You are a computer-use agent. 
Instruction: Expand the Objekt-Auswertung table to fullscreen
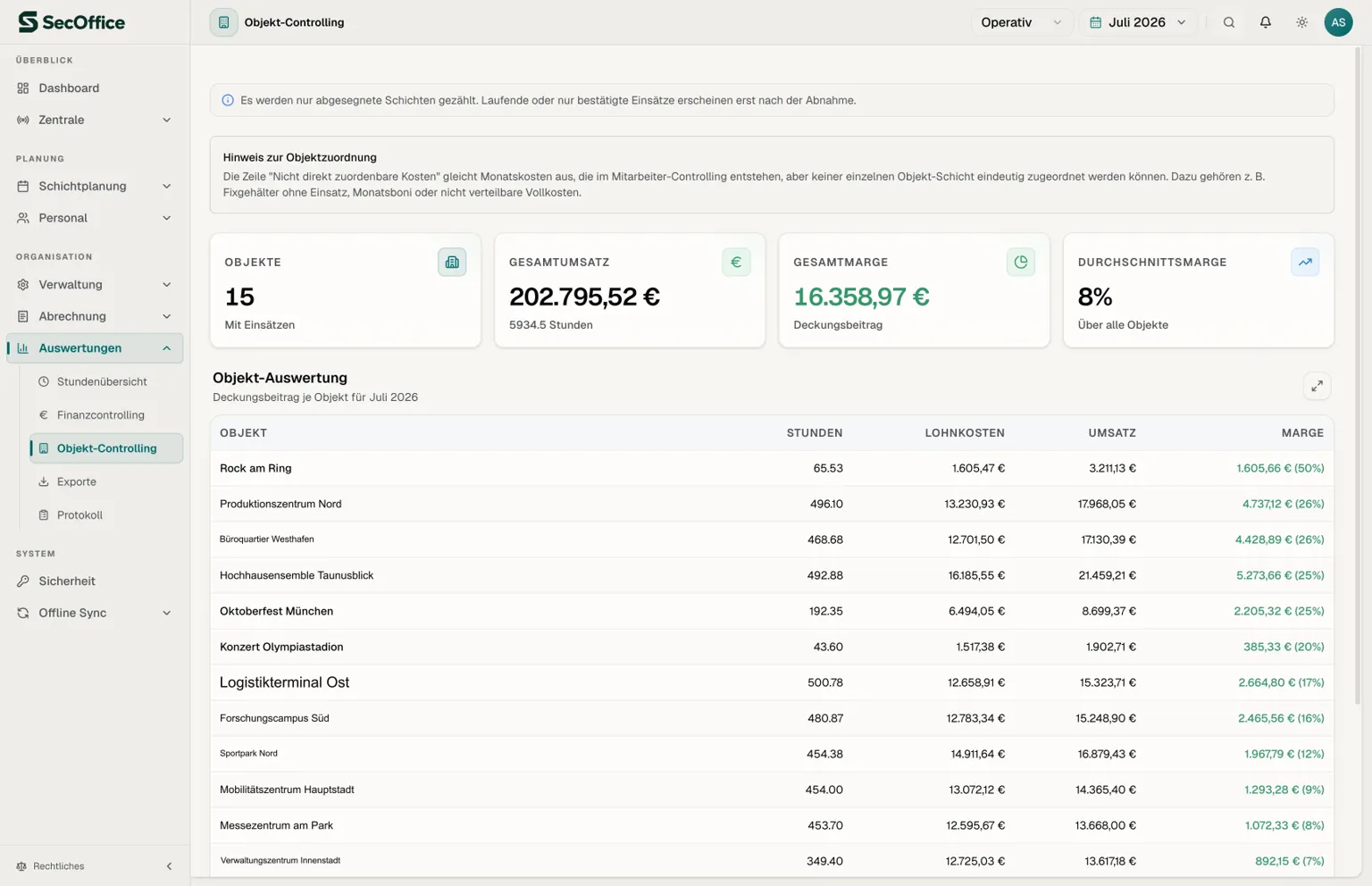1317,386
